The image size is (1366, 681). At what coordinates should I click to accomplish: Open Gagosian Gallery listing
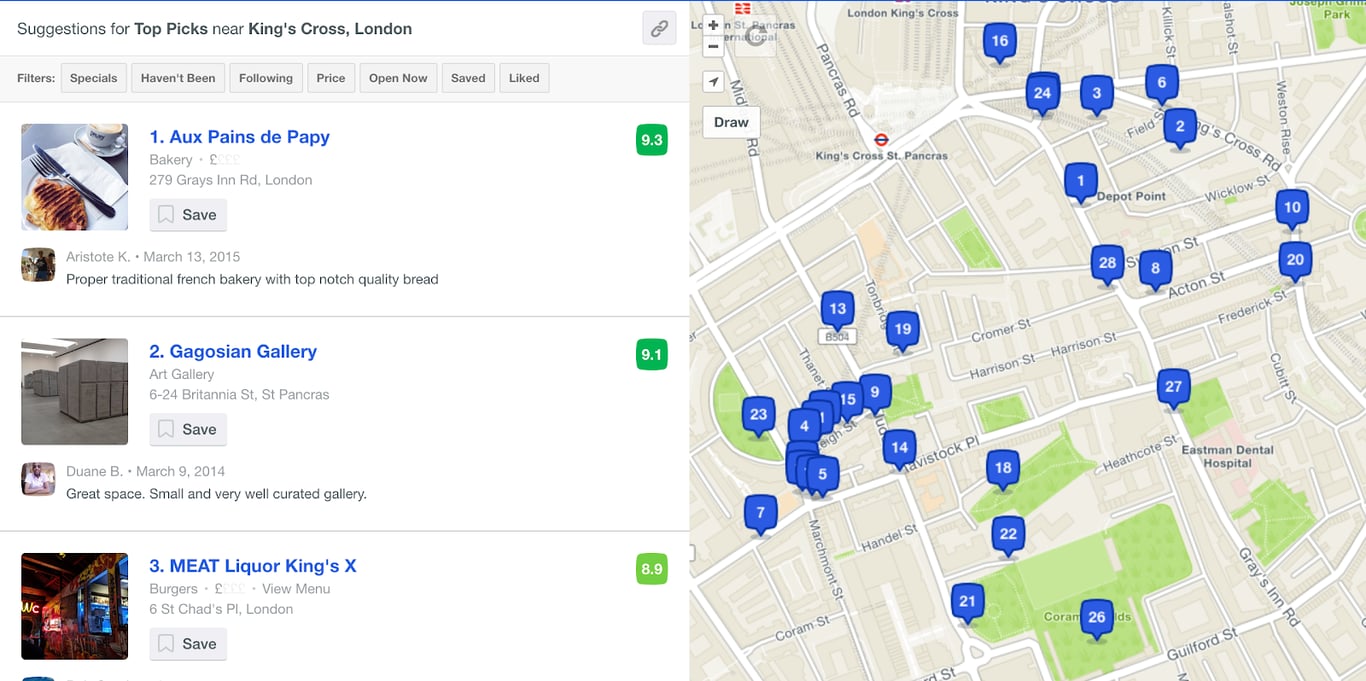pyautogui.click(x=233, y=351)
